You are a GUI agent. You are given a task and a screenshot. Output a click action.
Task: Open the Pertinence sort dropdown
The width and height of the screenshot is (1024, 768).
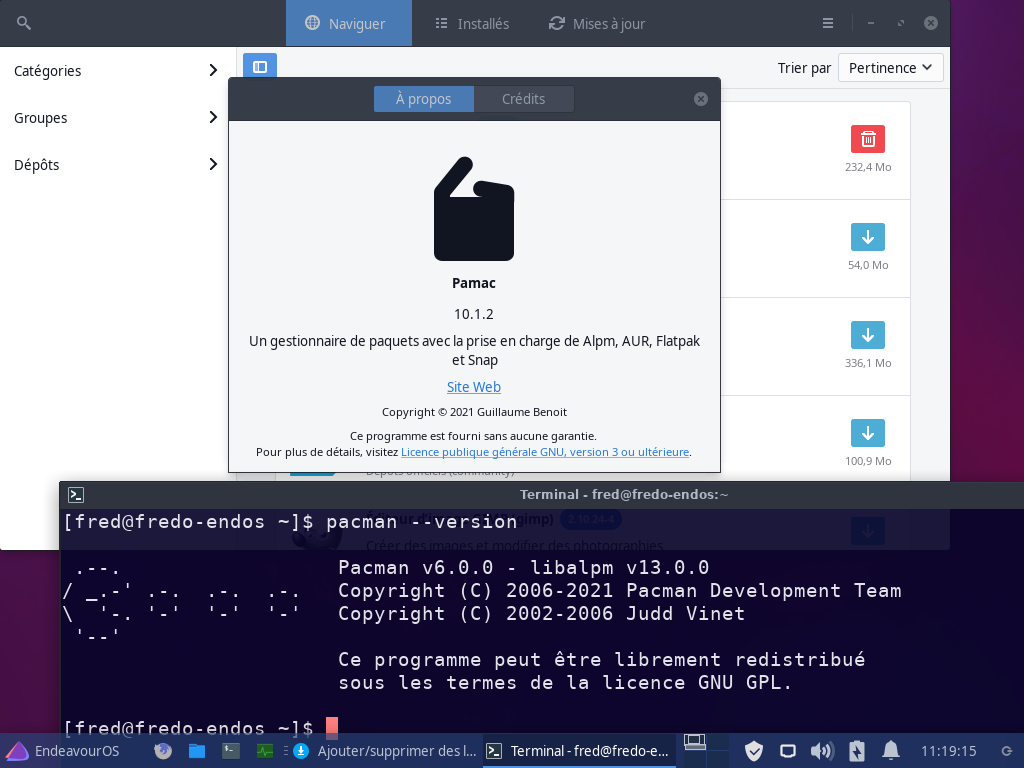pos(890,67)
